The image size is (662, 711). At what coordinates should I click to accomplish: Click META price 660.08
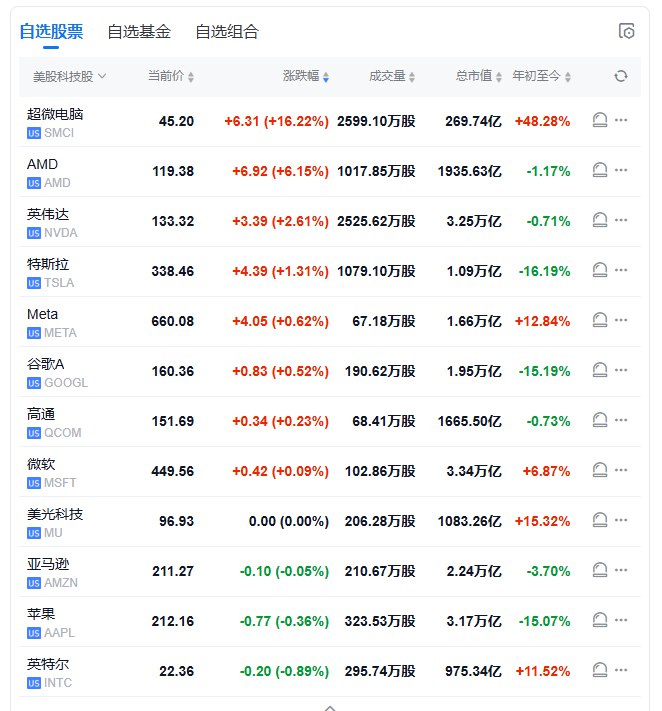[x=173, y=321]
